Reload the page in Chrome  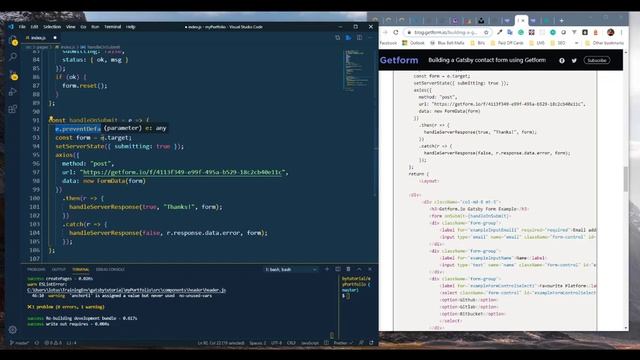coord(396,32)
